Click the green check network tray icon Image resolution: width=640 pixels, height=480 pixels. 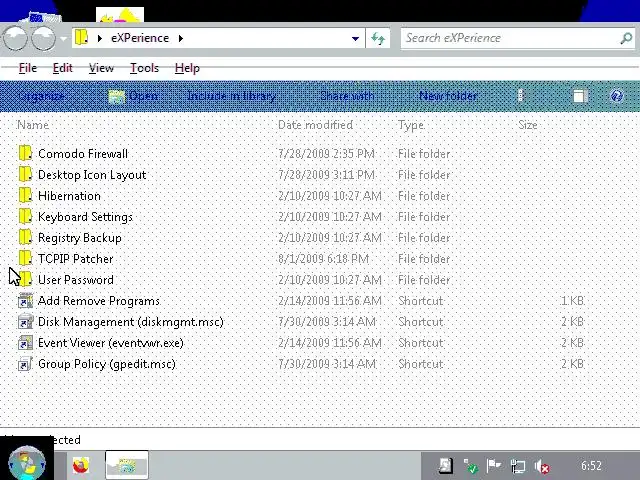click(x=470, y=466)
